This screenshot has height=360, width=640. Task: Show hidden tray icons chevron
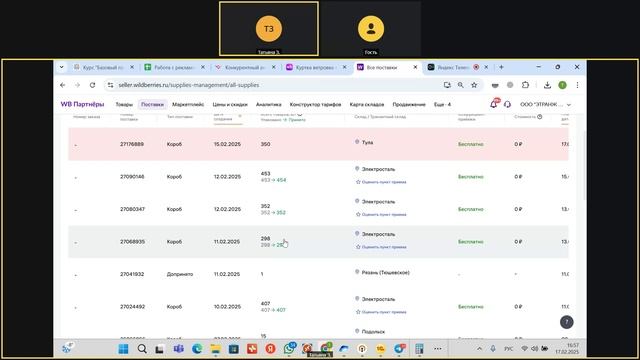480,349
